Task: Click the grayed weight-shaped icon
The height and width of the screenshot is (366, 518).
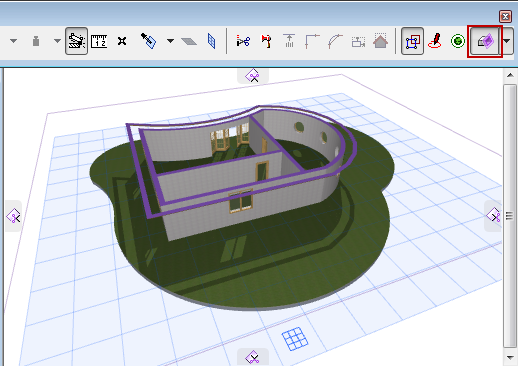Action: [36, 41]
